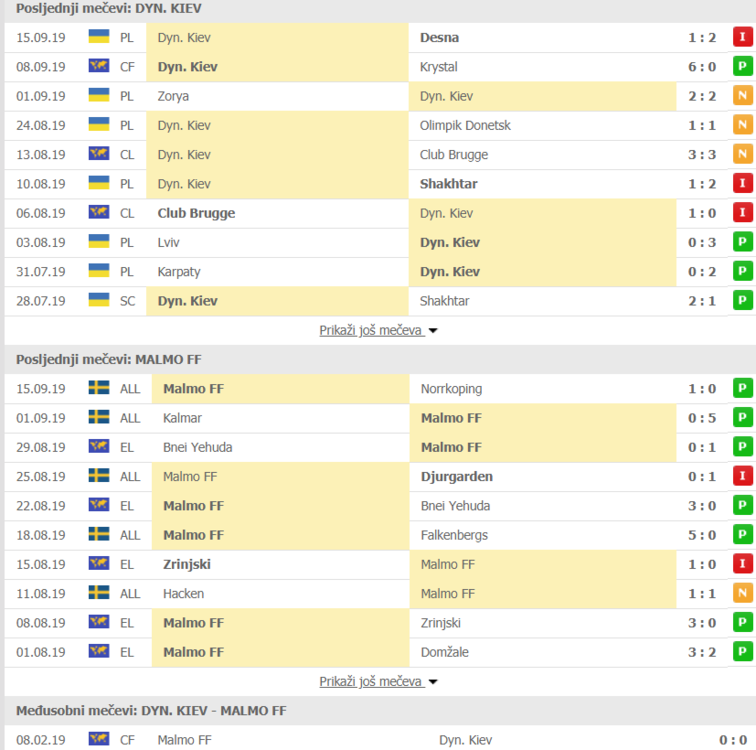Viewport: 756px width, 750px height.
Task: Click Dyn. Kiev in the 08.02.19 head-to-head row
Action: click(466, 740)
